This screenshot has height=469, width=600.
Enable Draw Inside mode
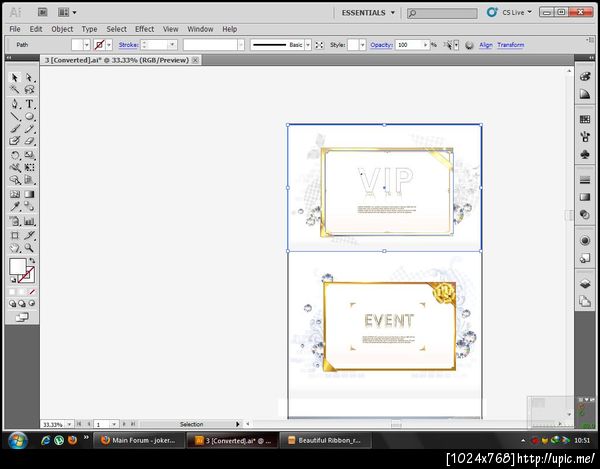pos(31,304)
